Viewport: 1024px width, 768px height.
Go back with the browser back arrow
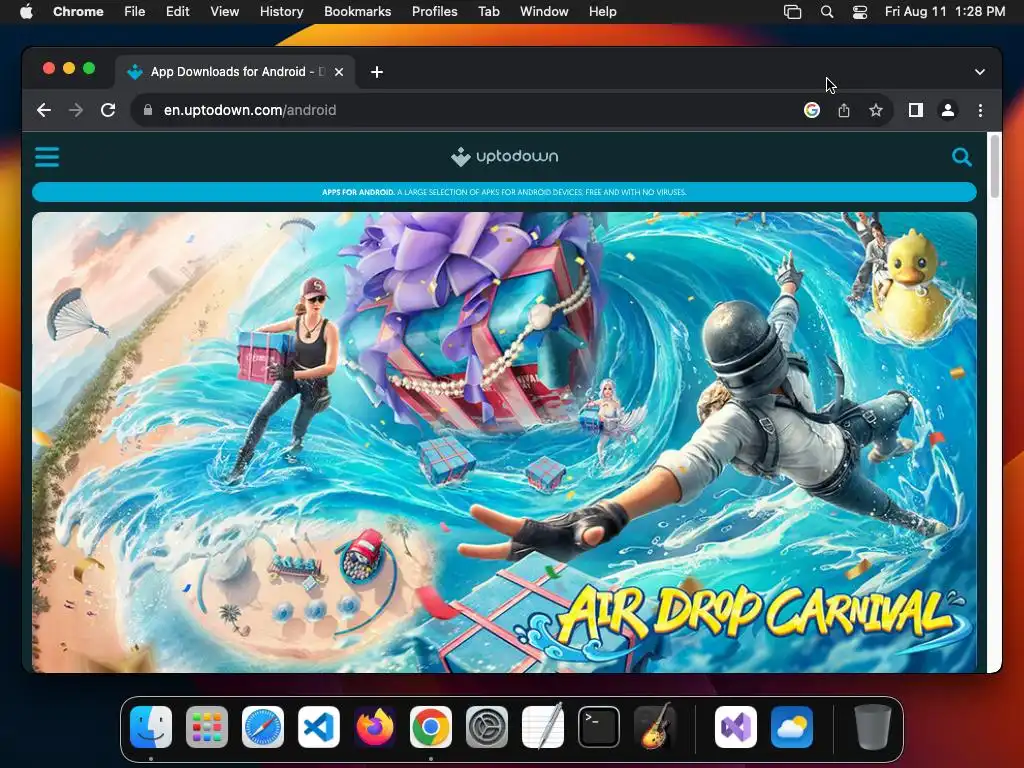pyautogui.click(x=44, y=110)
